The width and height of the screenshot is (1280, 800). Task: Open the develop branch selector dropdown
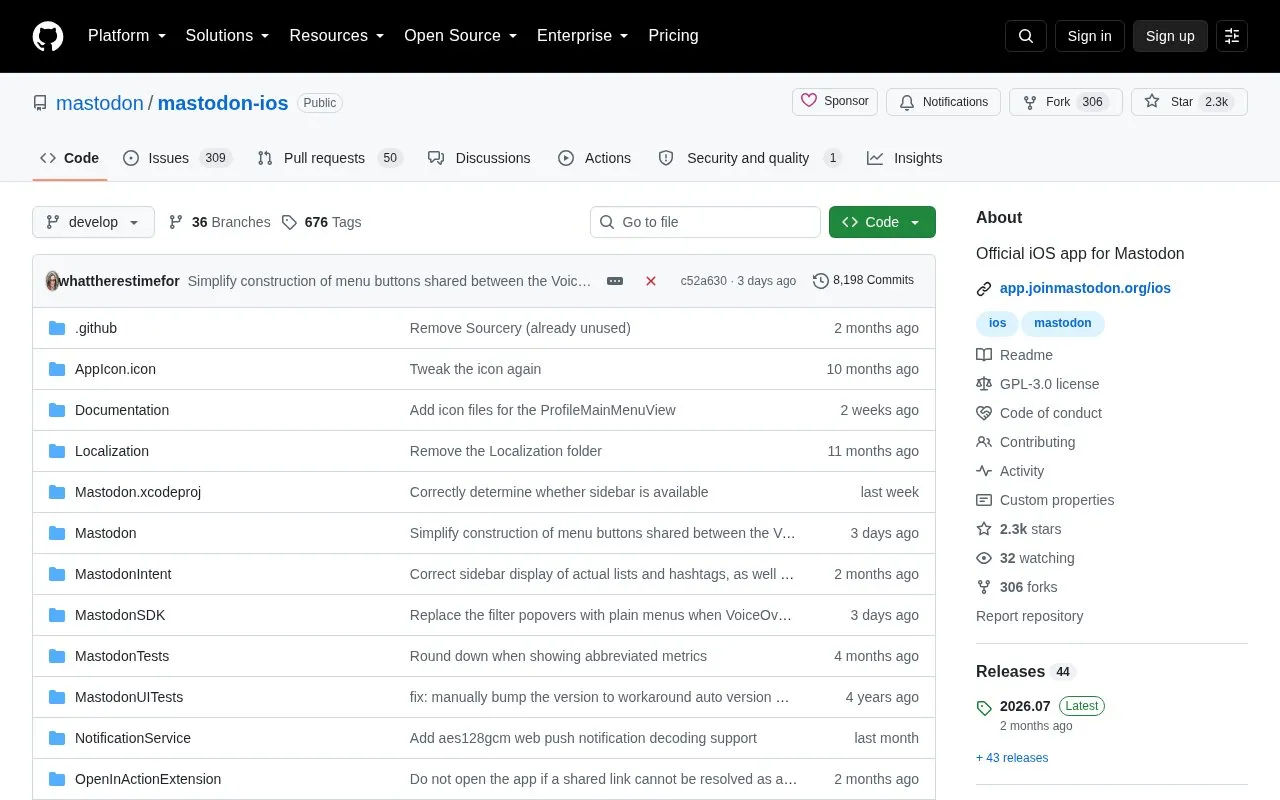93,222
